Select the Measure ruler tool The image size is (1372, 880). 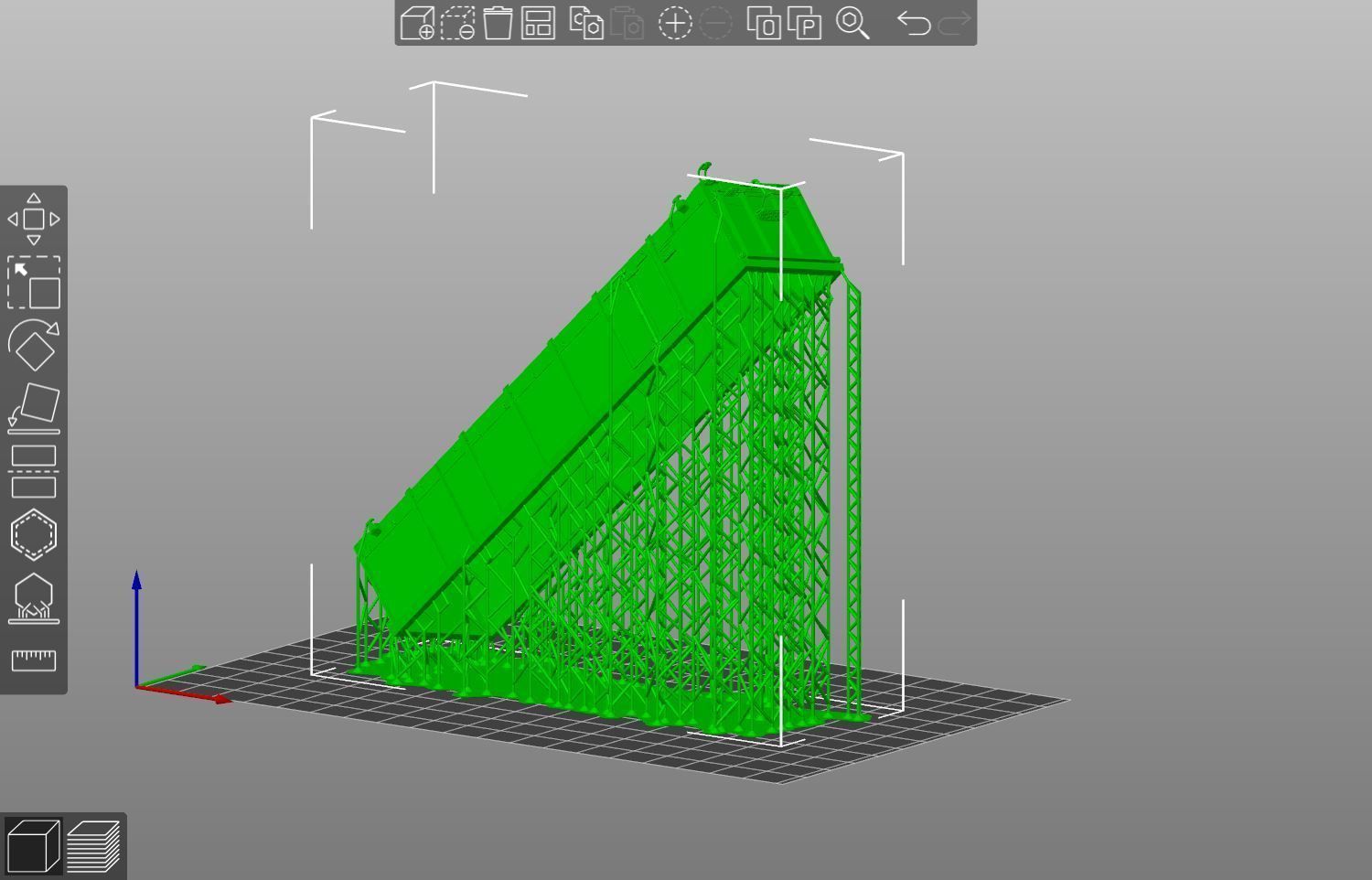point(34,660)
